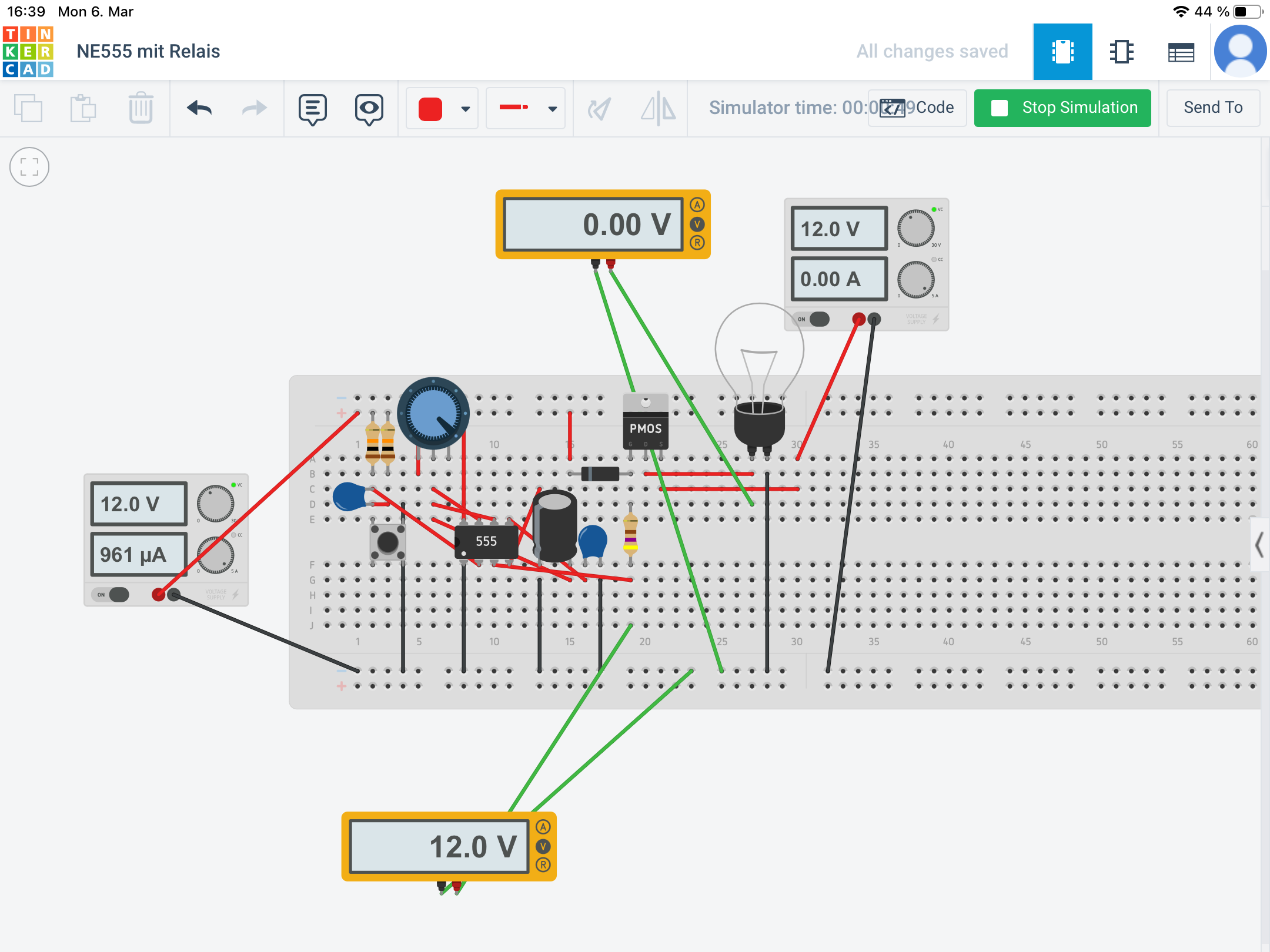1270x952 pixels.
Task: Open the Code editor
Action: 917,108
